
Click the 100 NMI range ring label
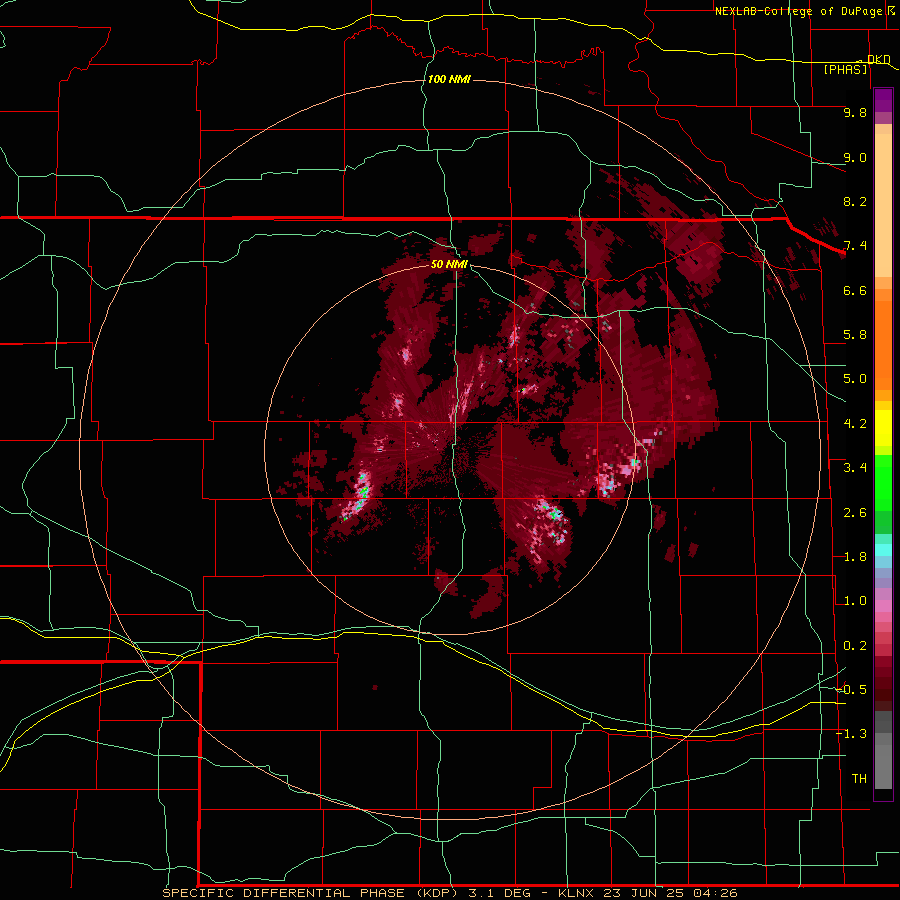[449, 79]
